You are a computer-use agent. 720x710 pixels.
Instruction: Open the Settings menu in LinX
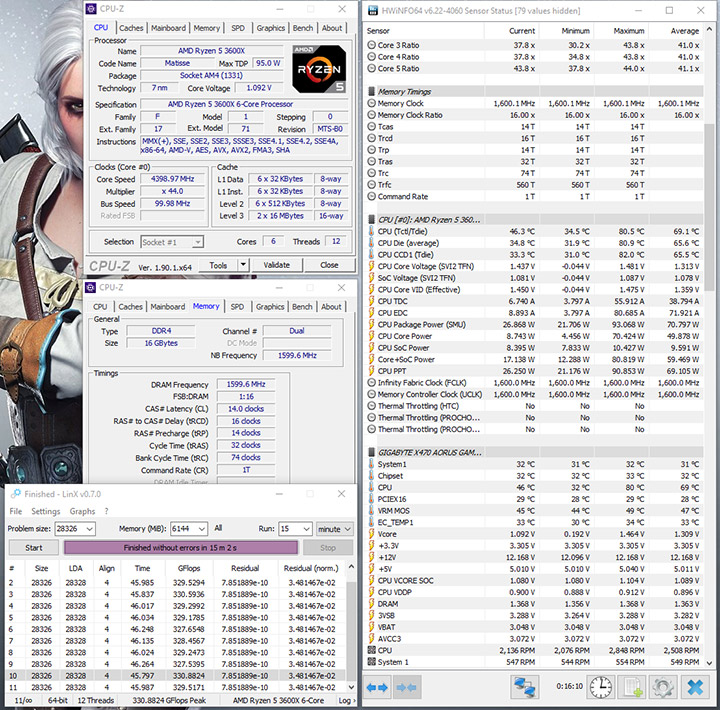(45, 511)
